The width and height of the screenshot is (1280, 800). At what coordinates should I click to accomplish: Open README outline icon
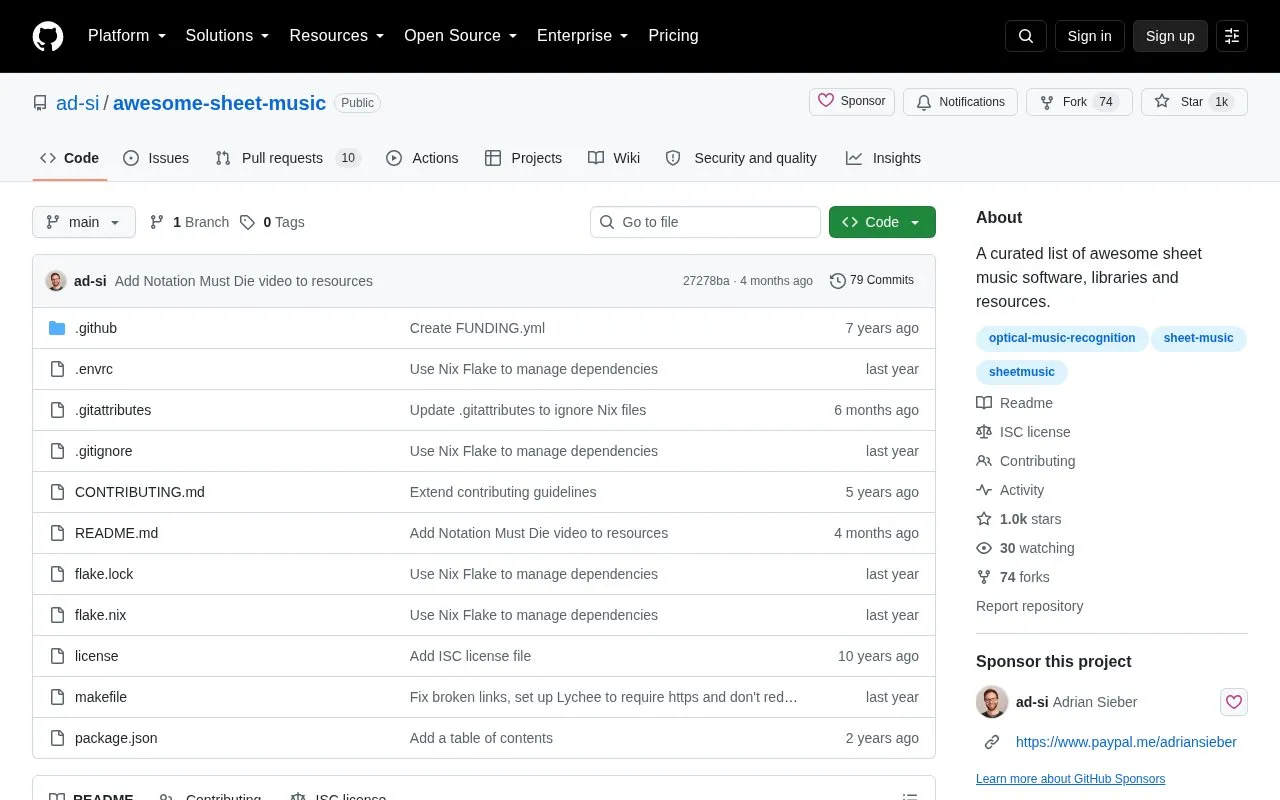coord(910,798)
